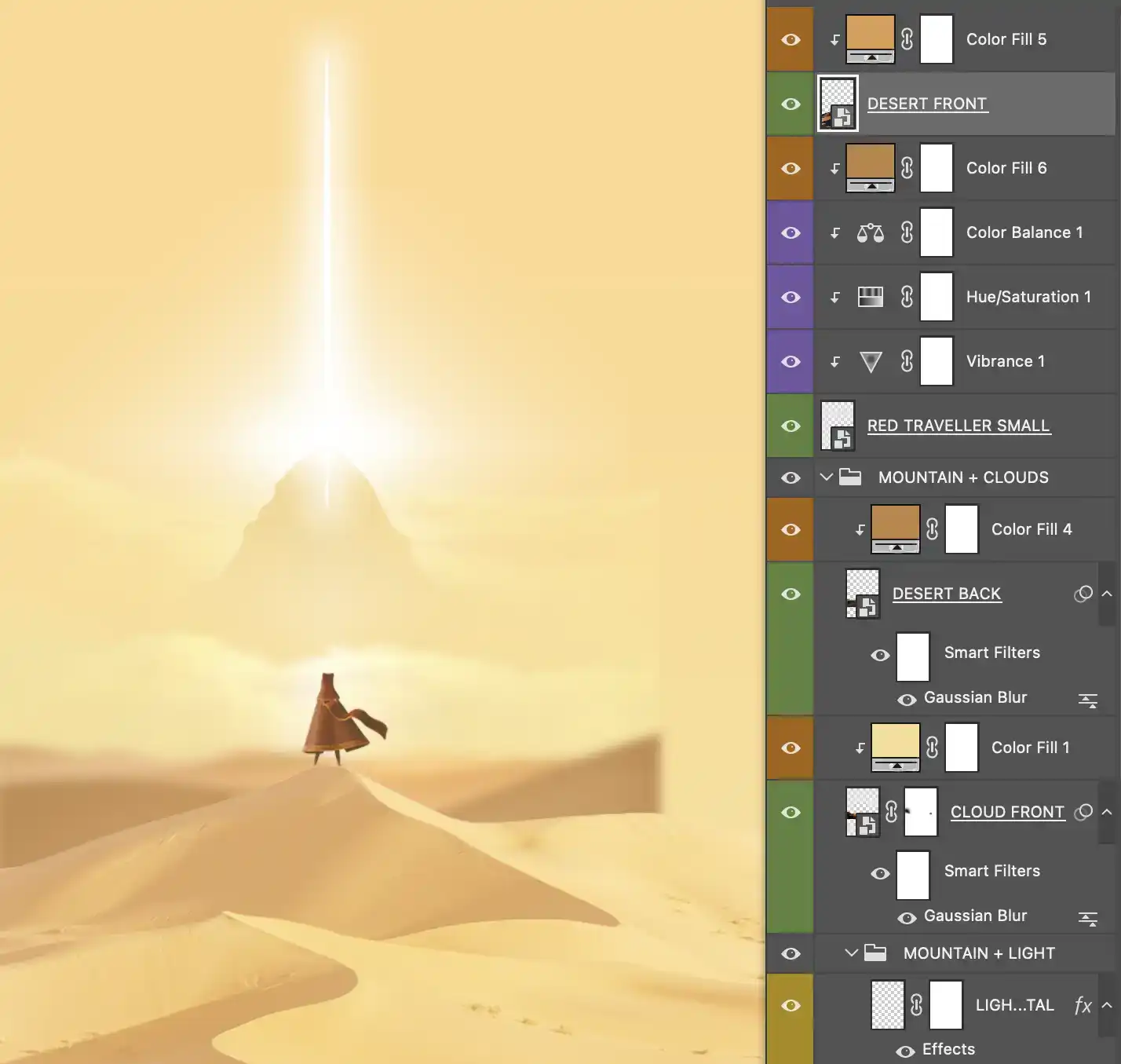
Task: Click the fx icon on the LIGH...TAL layer
Action: [x=1083, y=1005]
